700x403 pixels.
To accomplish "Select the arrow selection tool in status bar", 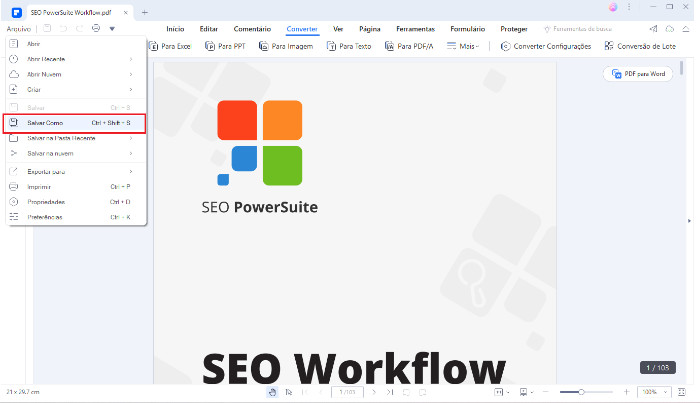I will pyautogui.click(x=289, y=392).
